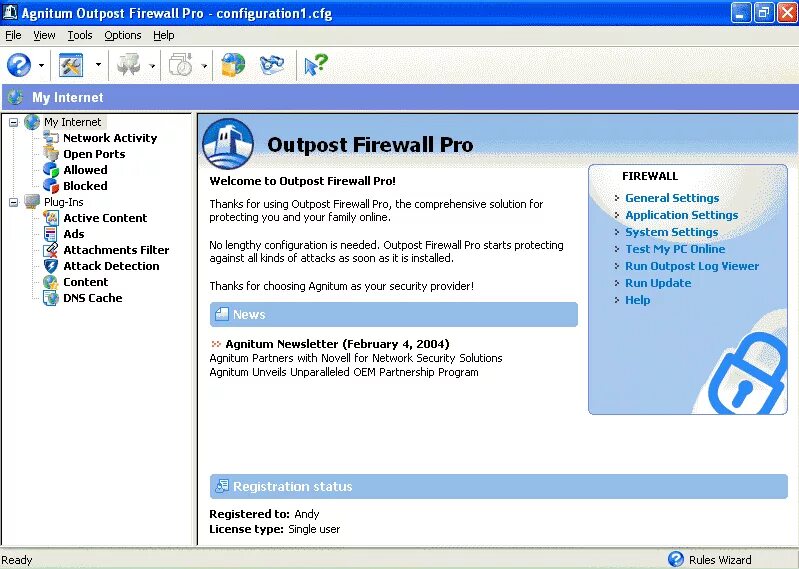Open Application Settings link
Image resolution: width=799 pixels, height=569 pixels.
[x=682, y=215]
